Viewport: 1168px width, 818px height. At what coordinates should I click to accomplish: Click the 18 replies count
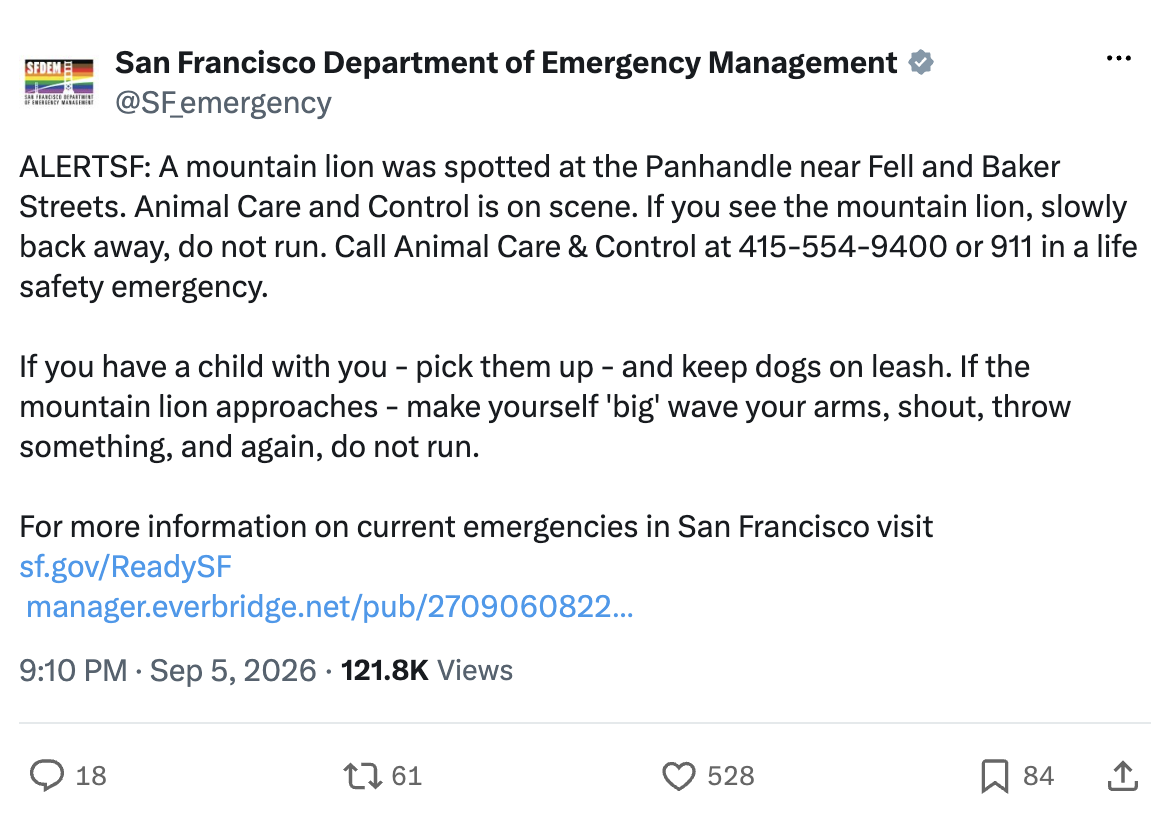click(91, 776)
